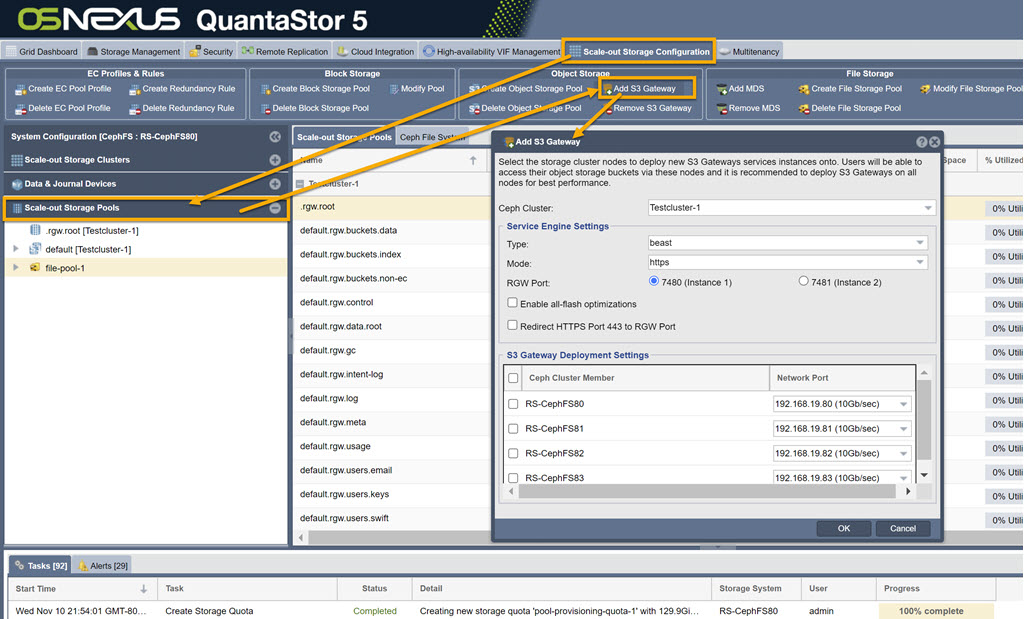Open network port dropdown for RS-CephFS82
Image resolution: width=1024 pixels, height=619 pixels.
tap(904, 453)
